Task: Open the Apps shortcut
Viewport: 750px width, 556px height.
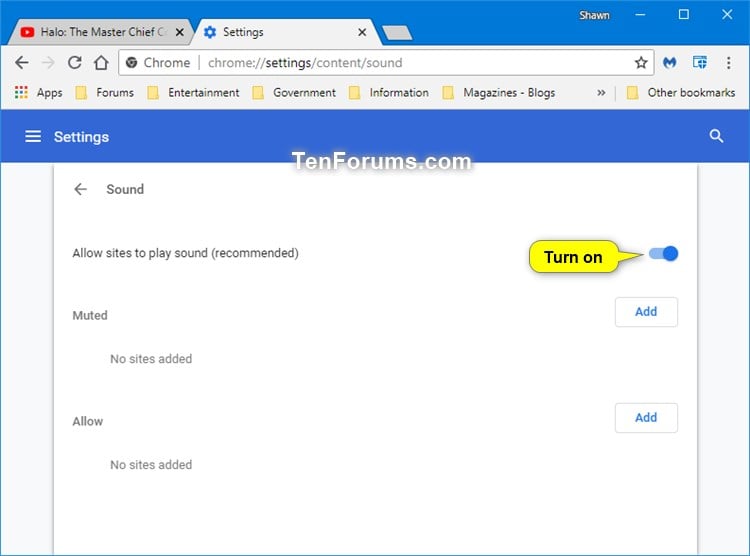Action: 39,92
